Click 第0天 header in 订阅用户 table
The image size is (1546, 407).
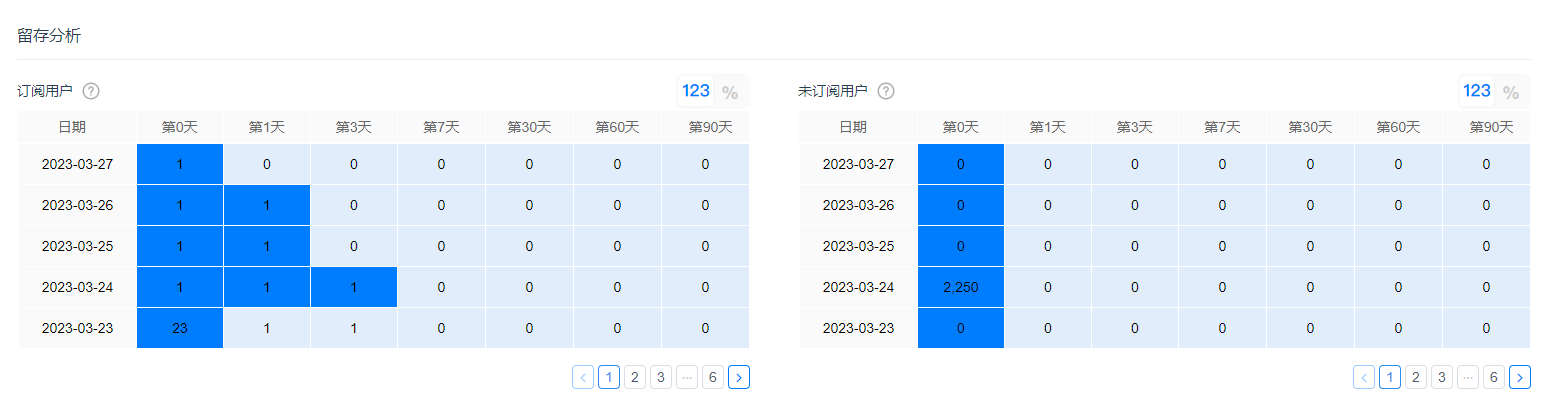tap(180, 127)
